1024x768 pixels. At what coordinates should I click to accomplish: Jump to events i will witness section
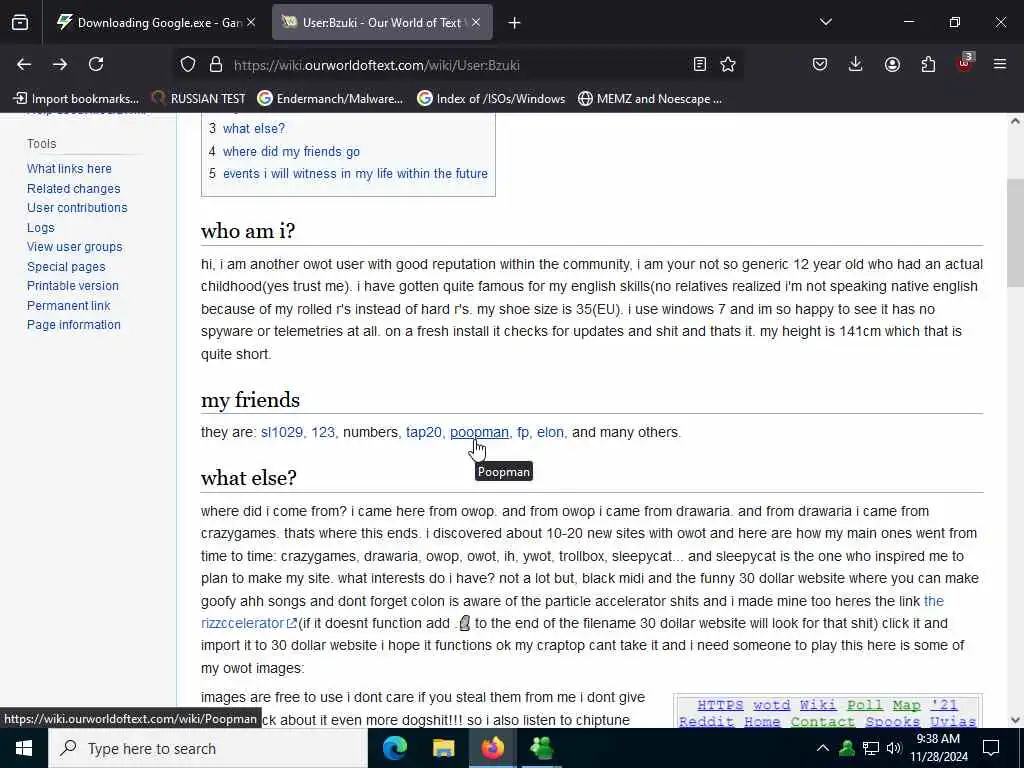pyautogui.click(x=355, y=174)
